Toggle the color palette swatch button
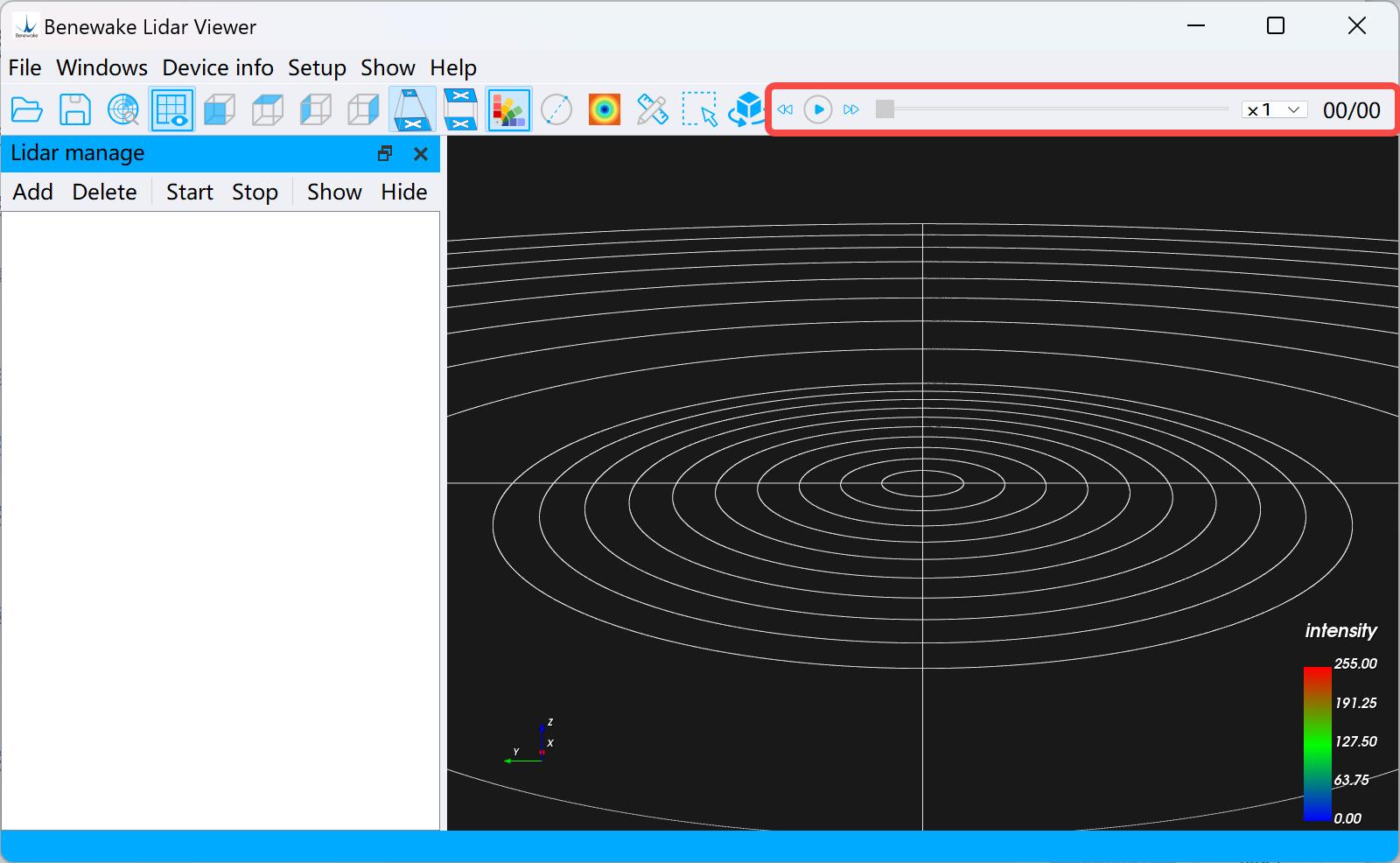Screen dimensions: 1400x863 (x=508, y=110)
